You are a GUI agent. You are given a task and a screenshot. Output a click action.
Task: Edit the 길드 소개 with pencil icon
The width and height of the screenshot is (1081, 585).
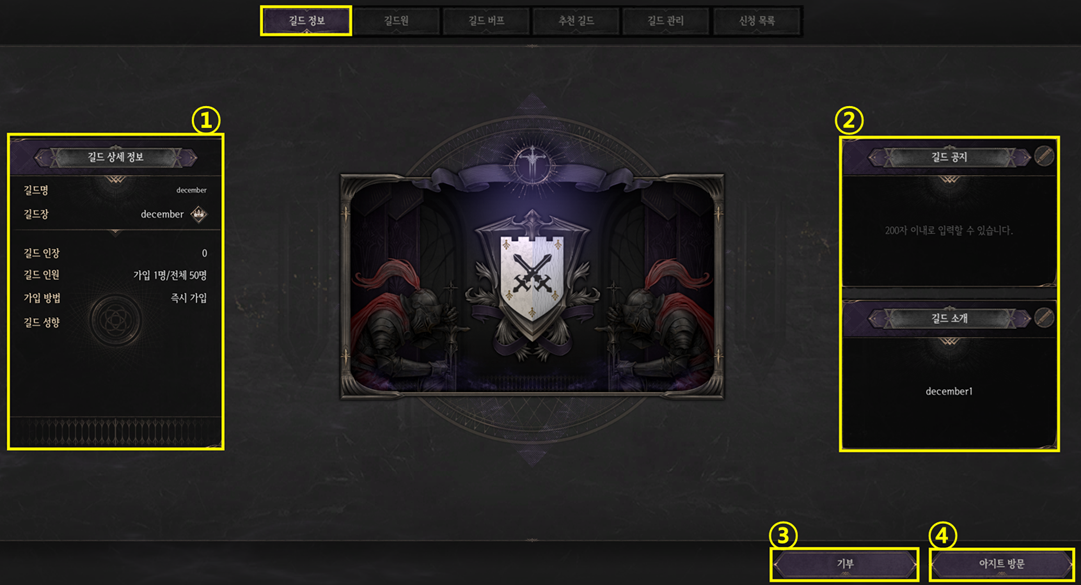click(x=1044, y=318)
